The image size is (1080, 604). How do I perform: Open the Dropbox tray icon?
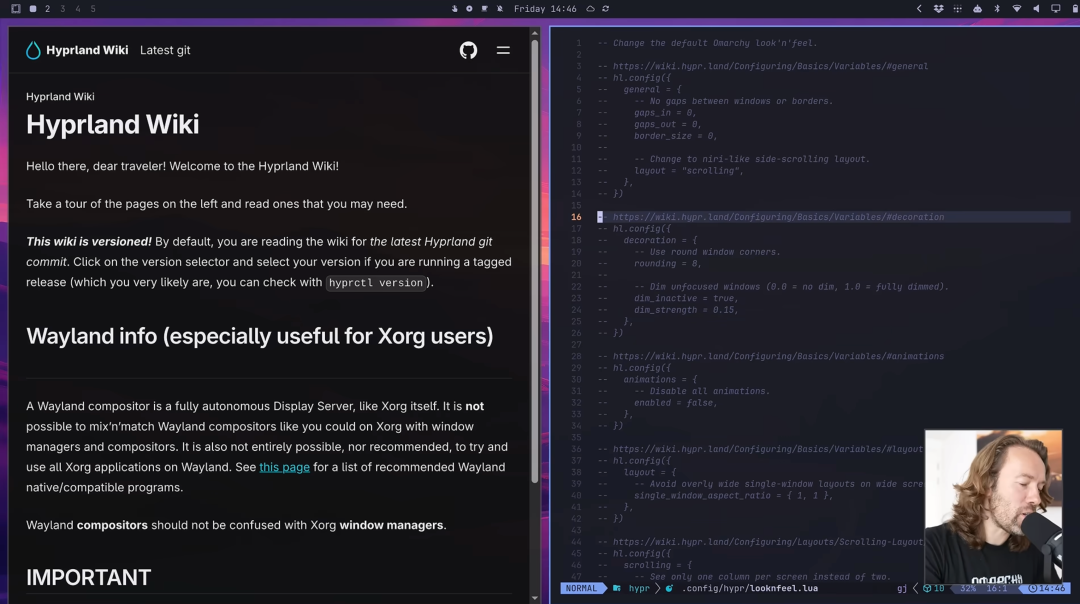tap(938, 9)
